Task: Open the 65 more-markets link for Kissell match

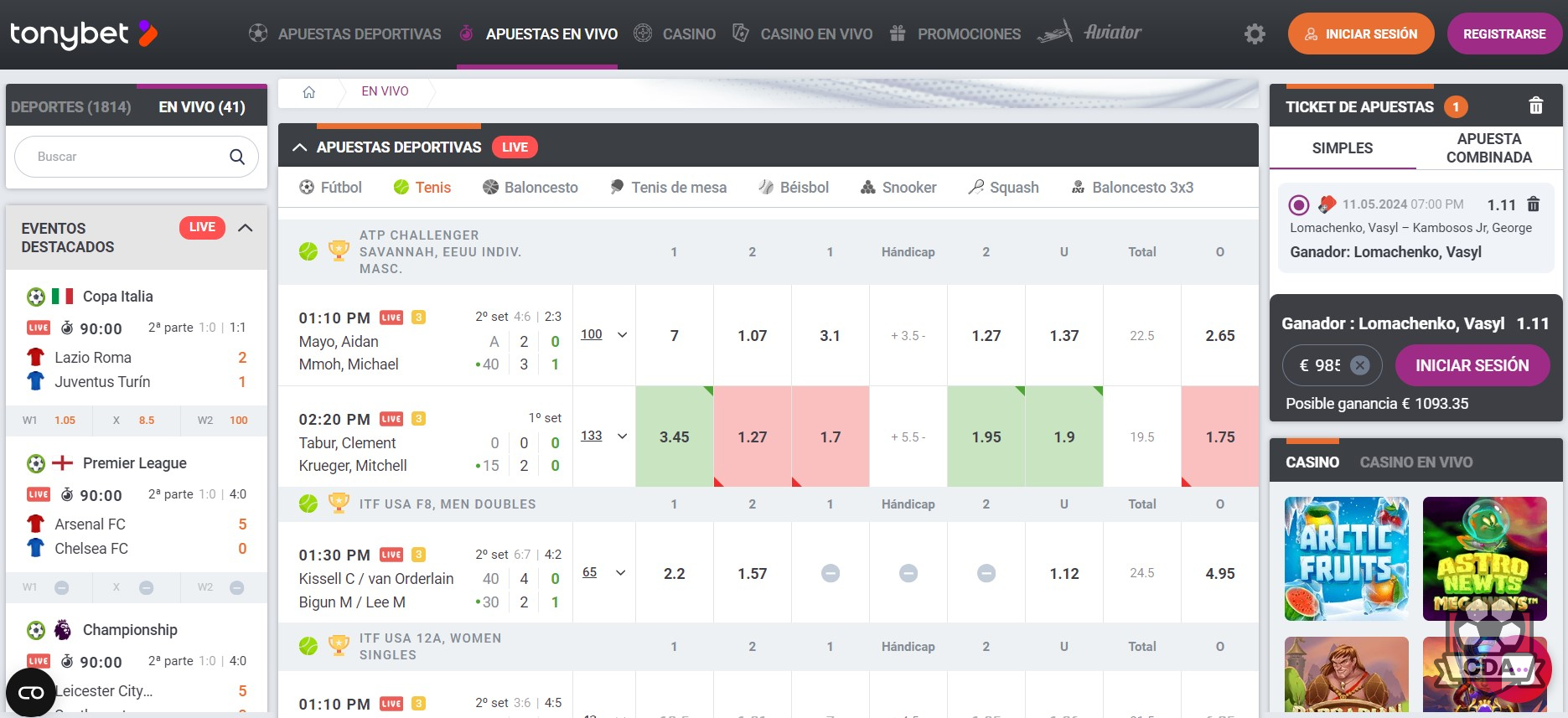Action: (x=590, y=572)
